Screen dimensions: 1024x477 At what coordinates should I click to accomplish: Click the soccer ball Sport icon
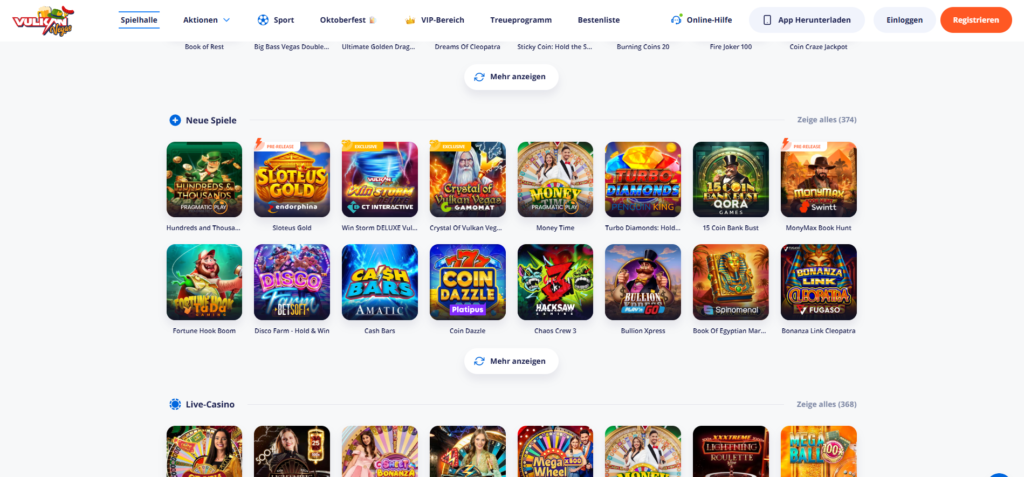[x=263, y=20]
